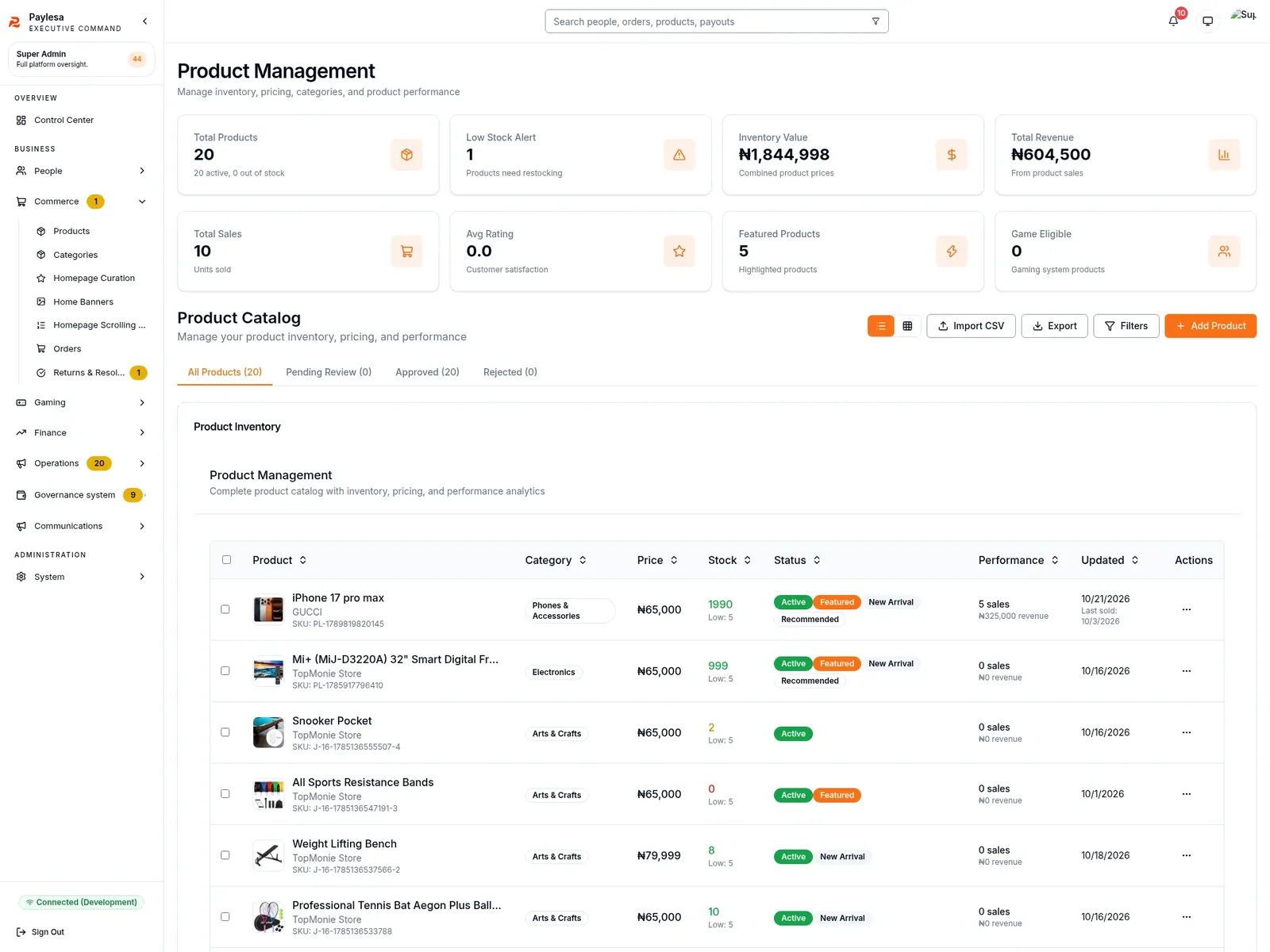
Task: Sort table by Stock column
Action: [x=729, y=560]
